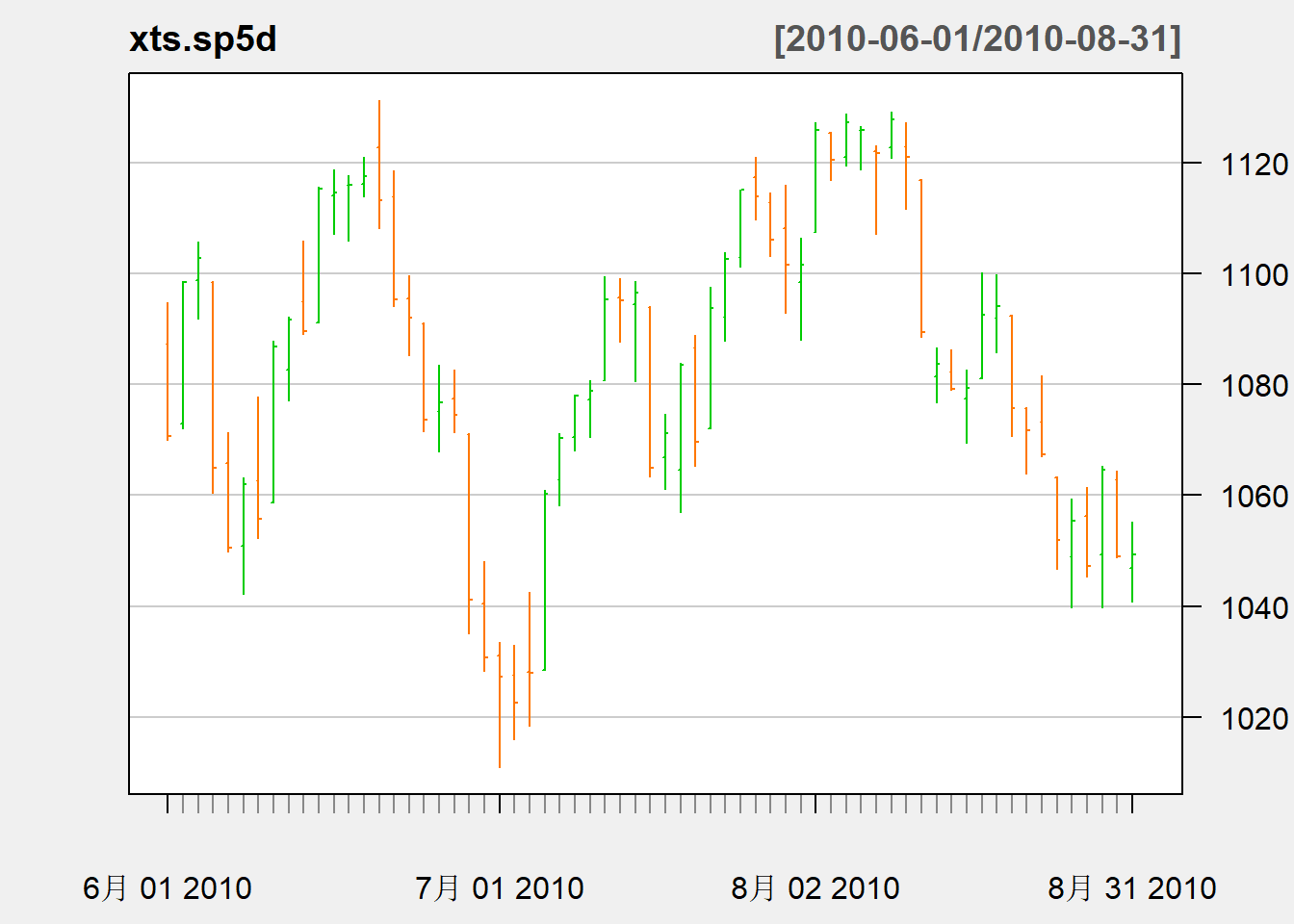This screenshot has width=1294, height=924.
Task: Click the 1100 y-axis label
Action: (x=1255, y=275)
